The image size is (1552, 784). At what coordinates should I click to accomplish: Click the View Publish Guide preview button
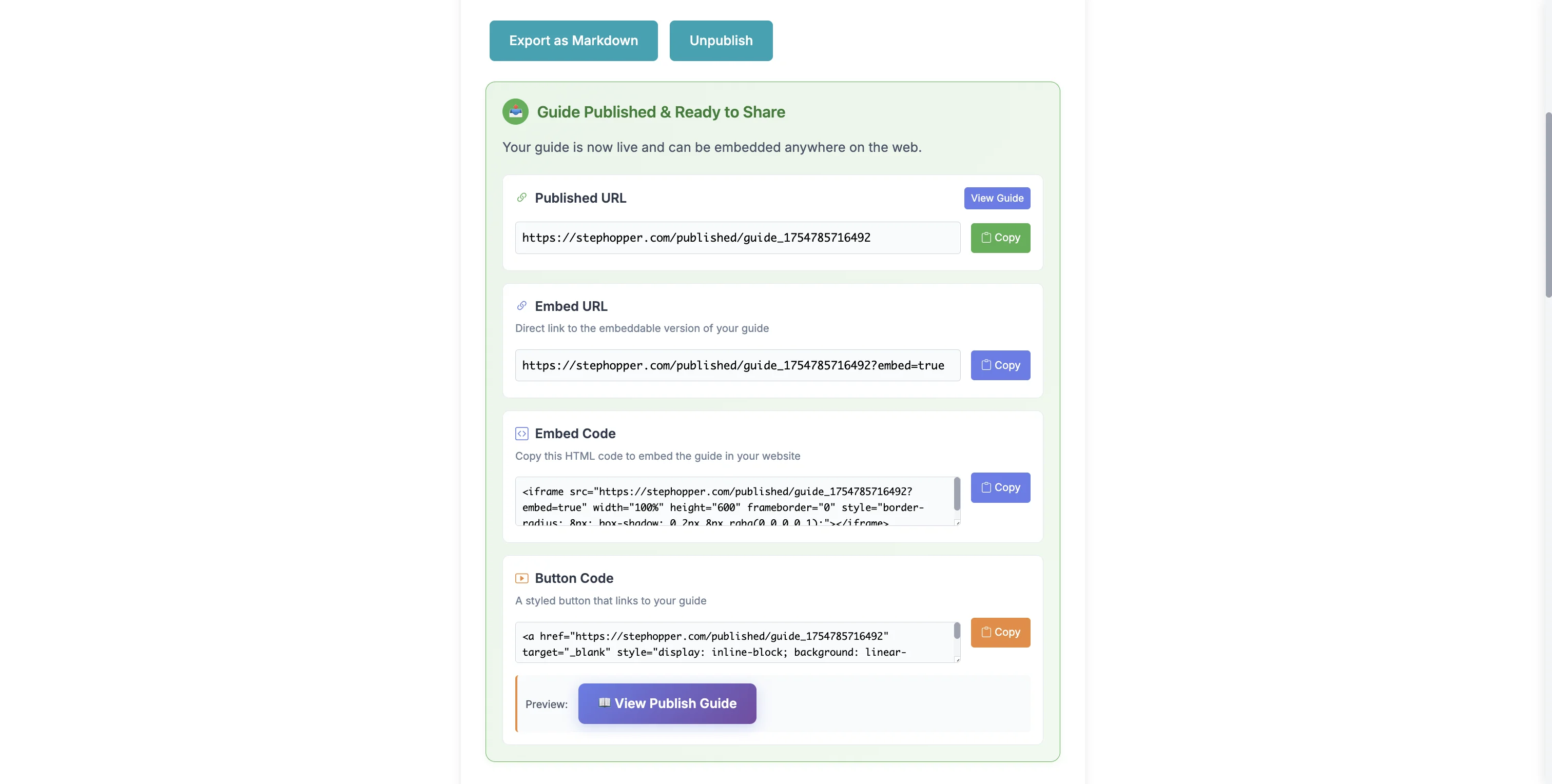click(666, 703)
